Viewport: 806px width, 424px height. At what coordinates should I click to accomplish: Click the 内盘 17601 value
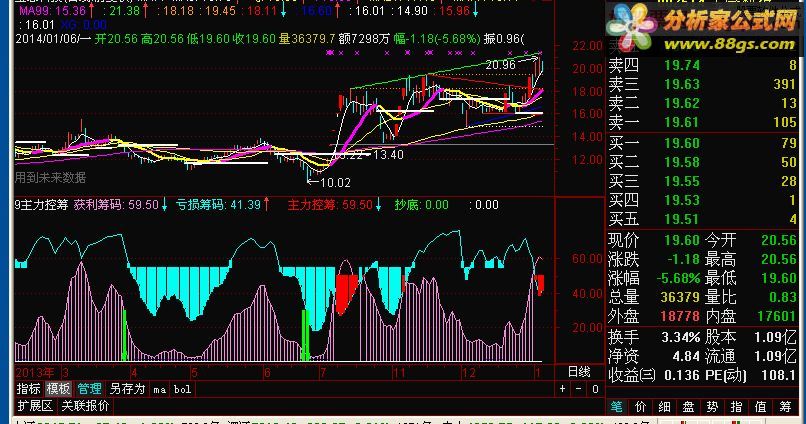point(777,316)
